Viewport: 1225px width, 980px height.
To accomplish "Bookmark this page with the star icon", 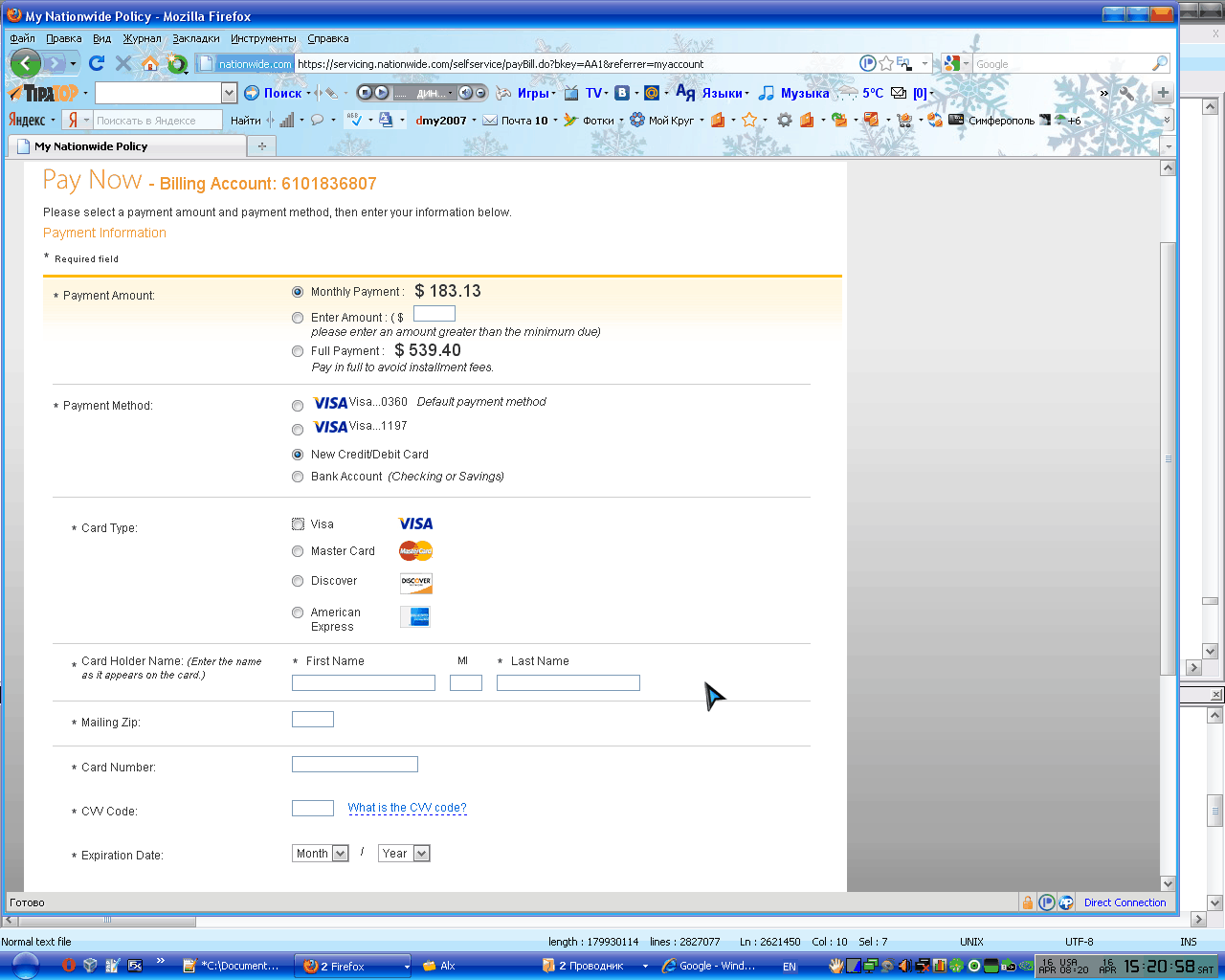I will pos(886,63).
